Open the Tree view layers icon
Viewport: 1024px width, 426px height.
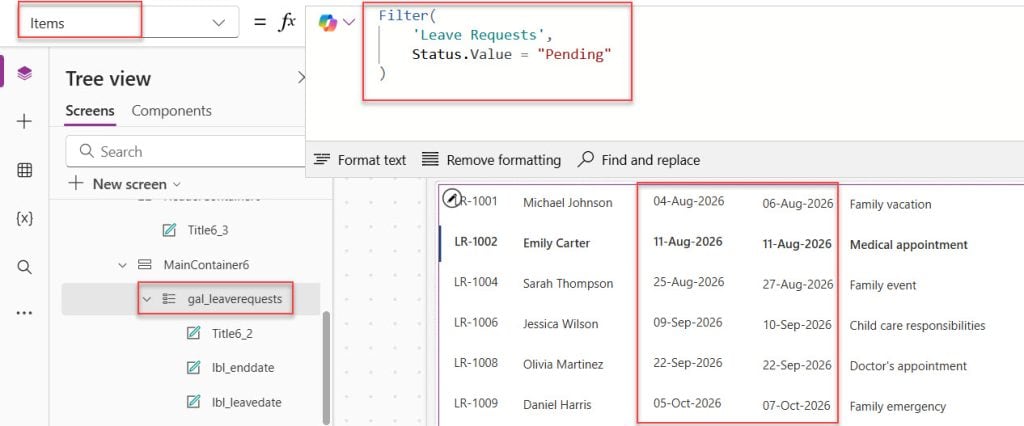[24, 73]
